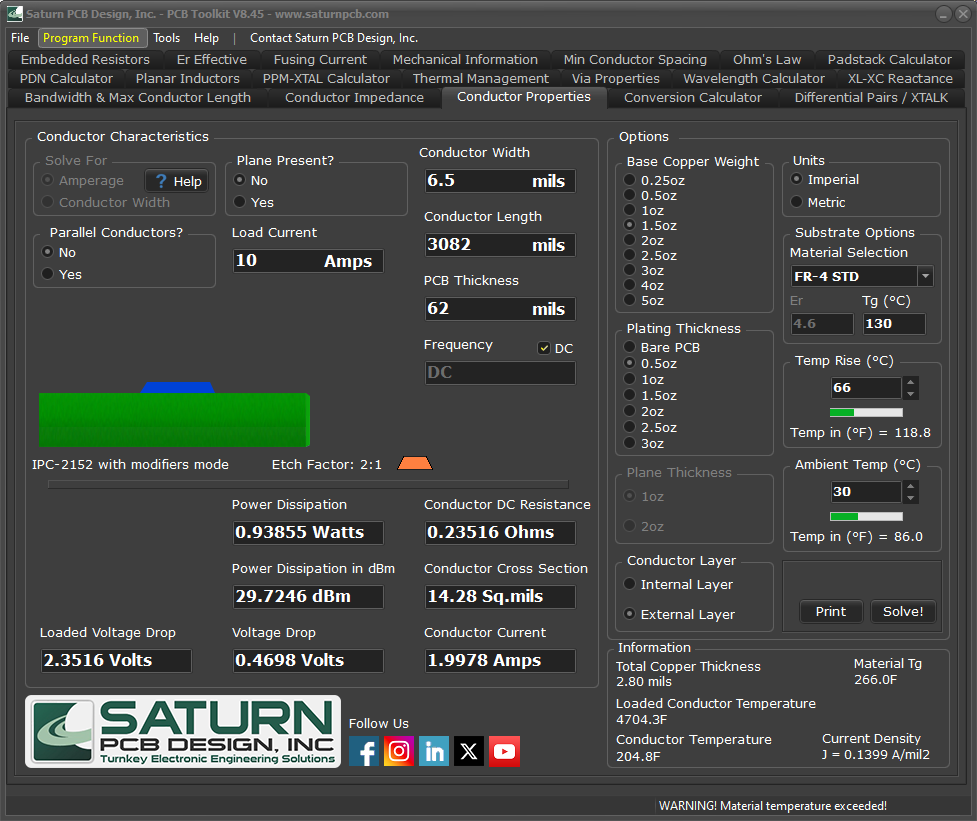Select Plane Present No option
Screen dimensions: 977x821
pos(250,180)
